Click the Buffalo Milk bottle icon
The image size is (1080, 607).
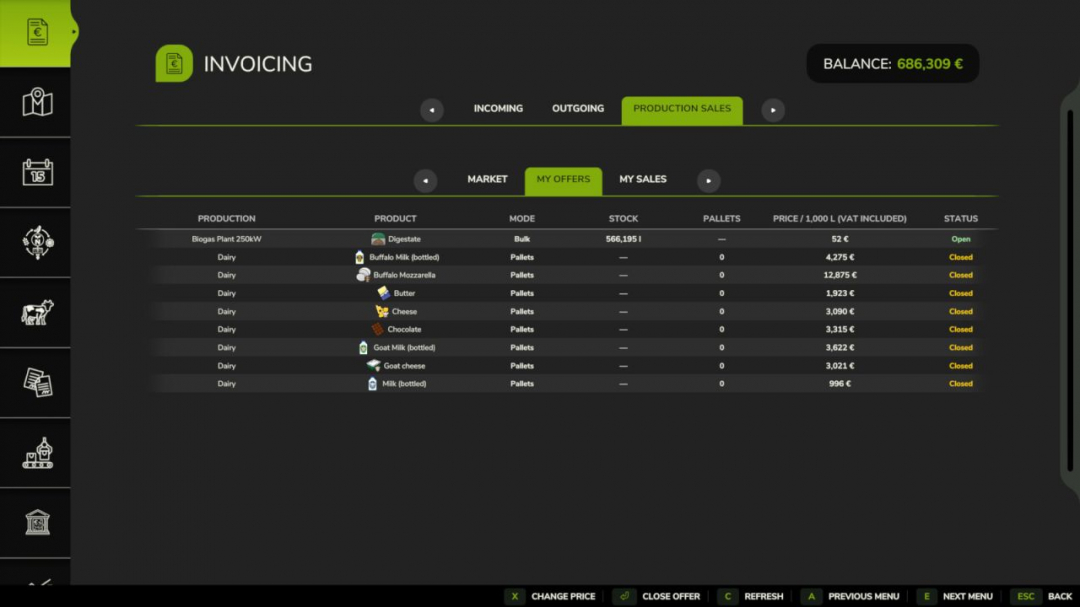(359, 257)
